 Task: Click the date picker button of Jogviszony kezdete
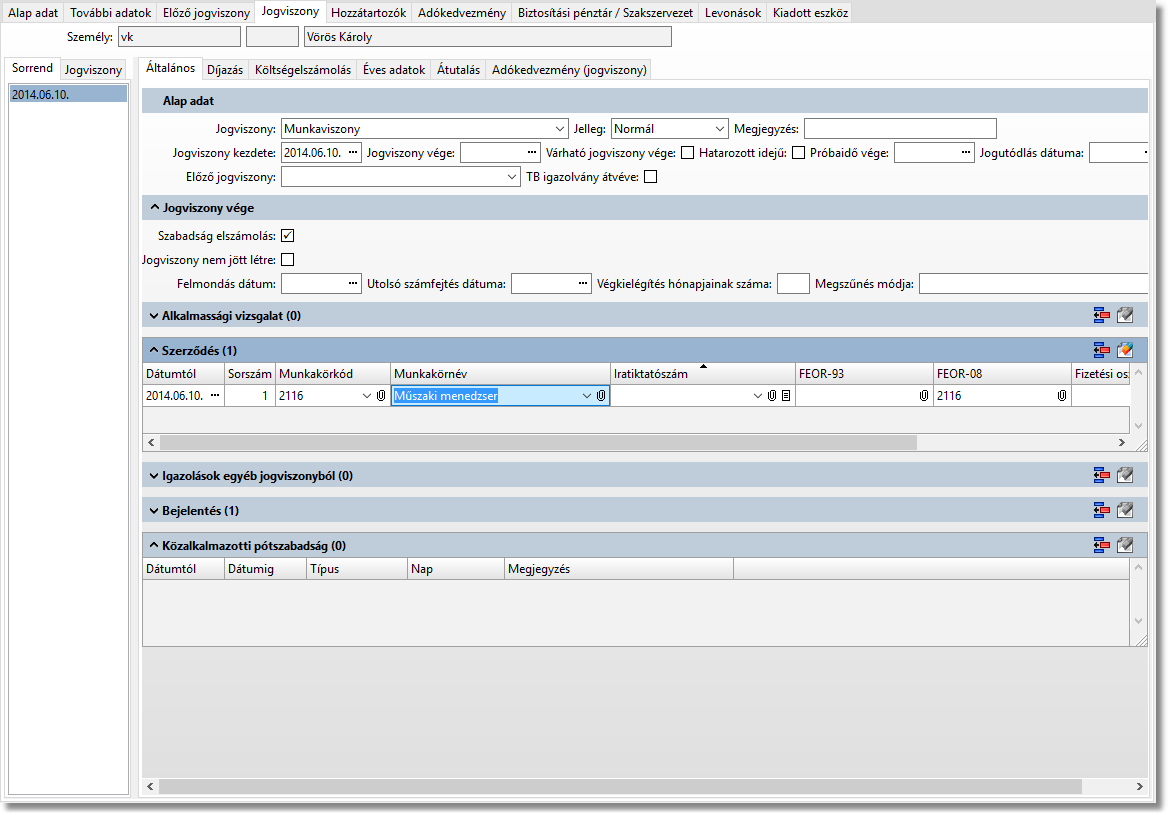click(353, 153)
